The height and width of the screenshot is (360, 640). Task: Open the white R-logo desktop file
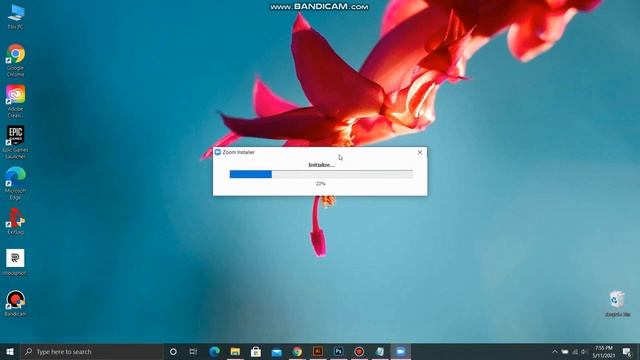16,262
